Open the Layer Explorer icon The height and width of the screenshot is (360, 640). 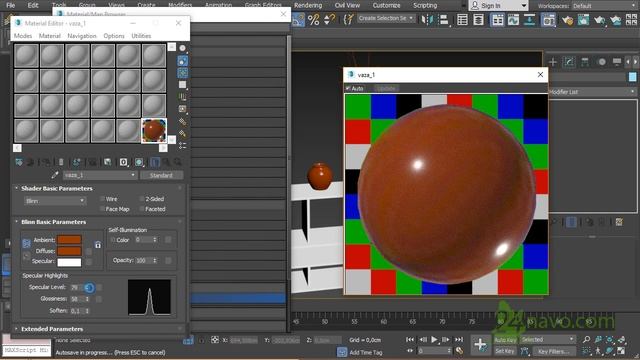[478, 19]
